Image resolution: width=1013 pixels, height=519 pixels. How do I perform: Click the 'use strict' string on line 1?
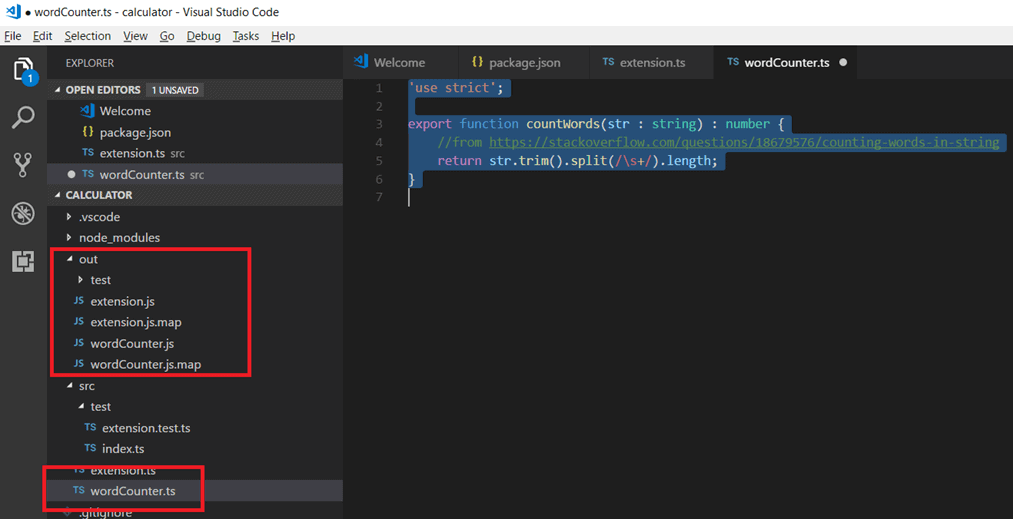(452, 88)
